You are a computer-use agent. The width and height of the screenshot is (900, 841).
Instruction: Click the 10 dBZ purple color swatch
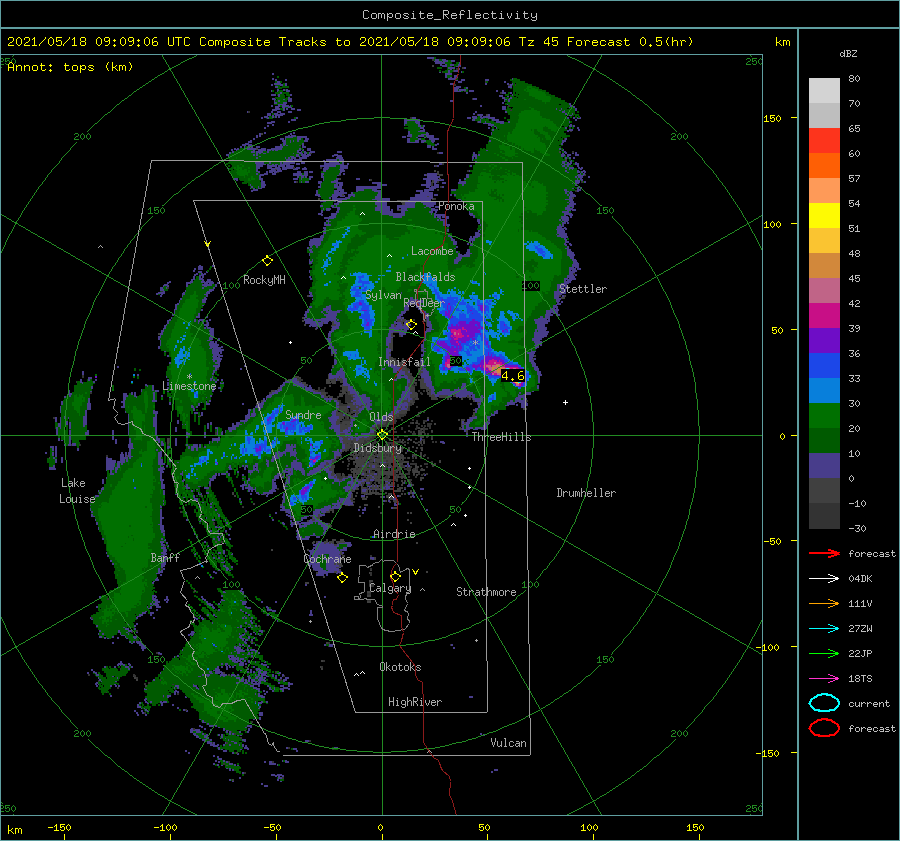[x=824, y=465]
